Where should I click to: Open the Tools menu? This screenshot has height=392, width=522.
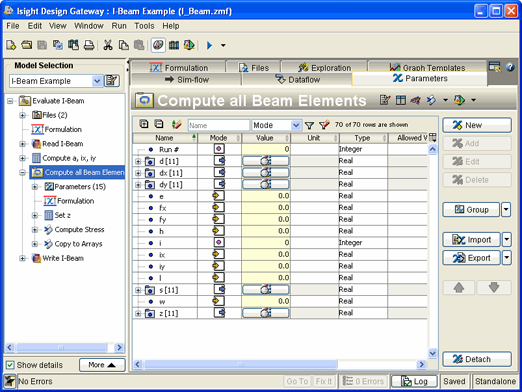pyautogui.click(x=144, y=26)
